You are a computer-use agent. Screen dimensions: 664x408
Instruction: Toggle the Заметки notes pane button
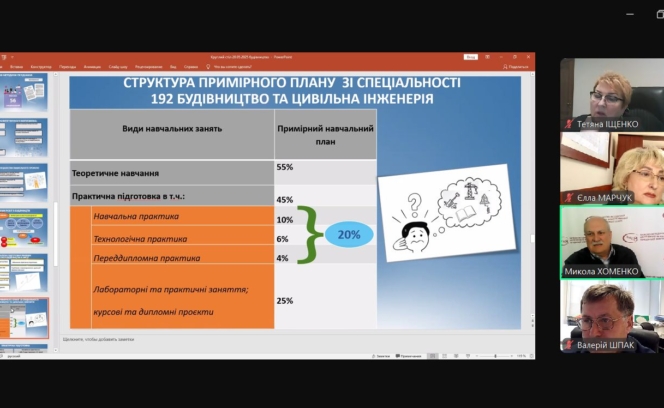click(383, 355)
